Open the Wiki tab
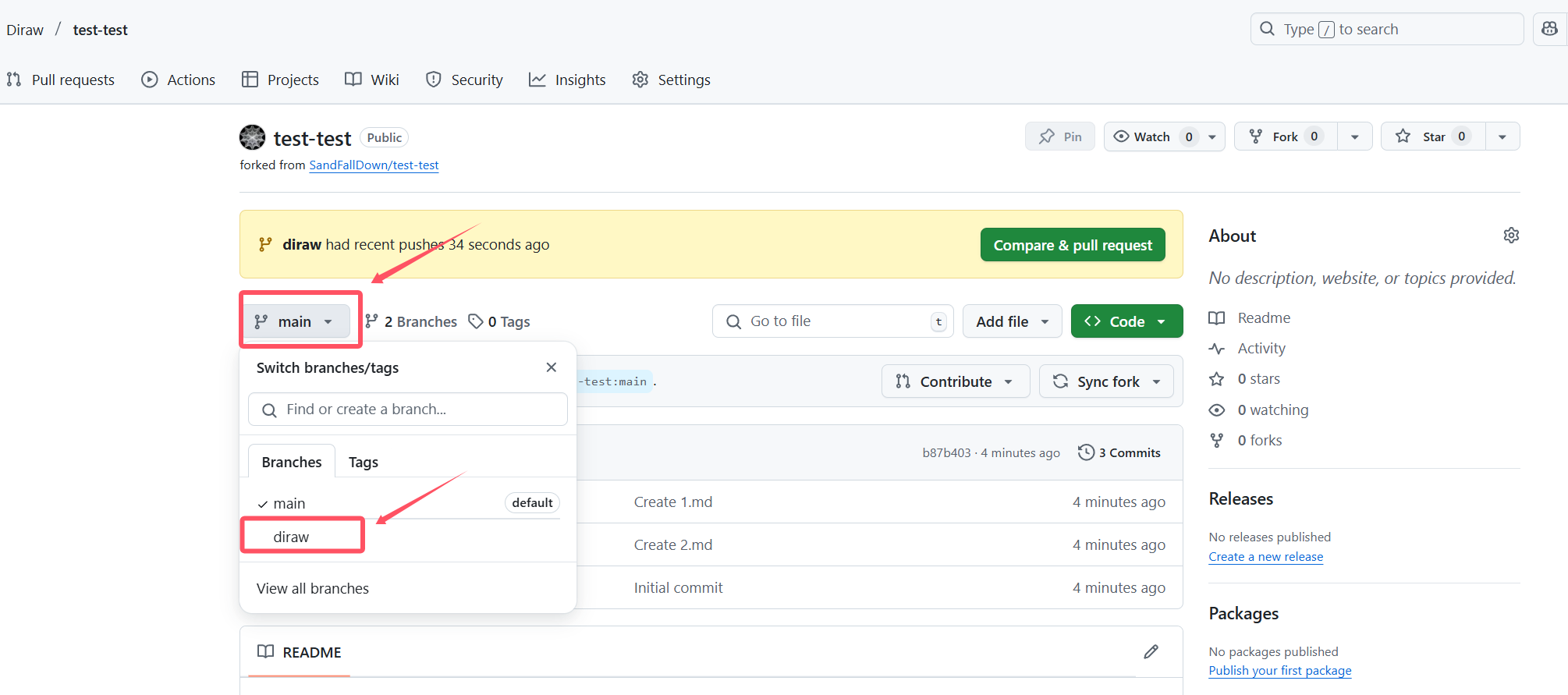 pos(372,80)
